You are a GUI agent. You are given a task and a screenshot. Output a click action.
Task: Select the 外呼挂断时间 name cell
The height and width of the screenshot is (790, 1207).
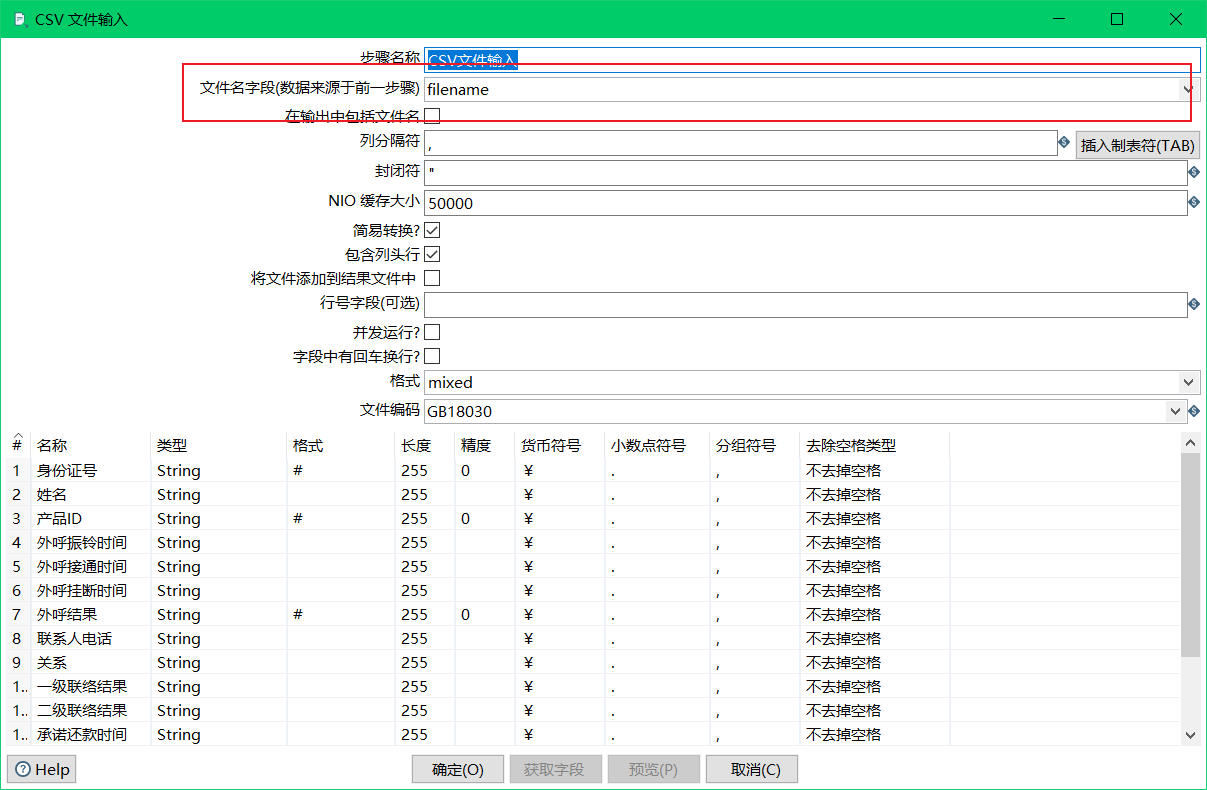tap(91, 590)
